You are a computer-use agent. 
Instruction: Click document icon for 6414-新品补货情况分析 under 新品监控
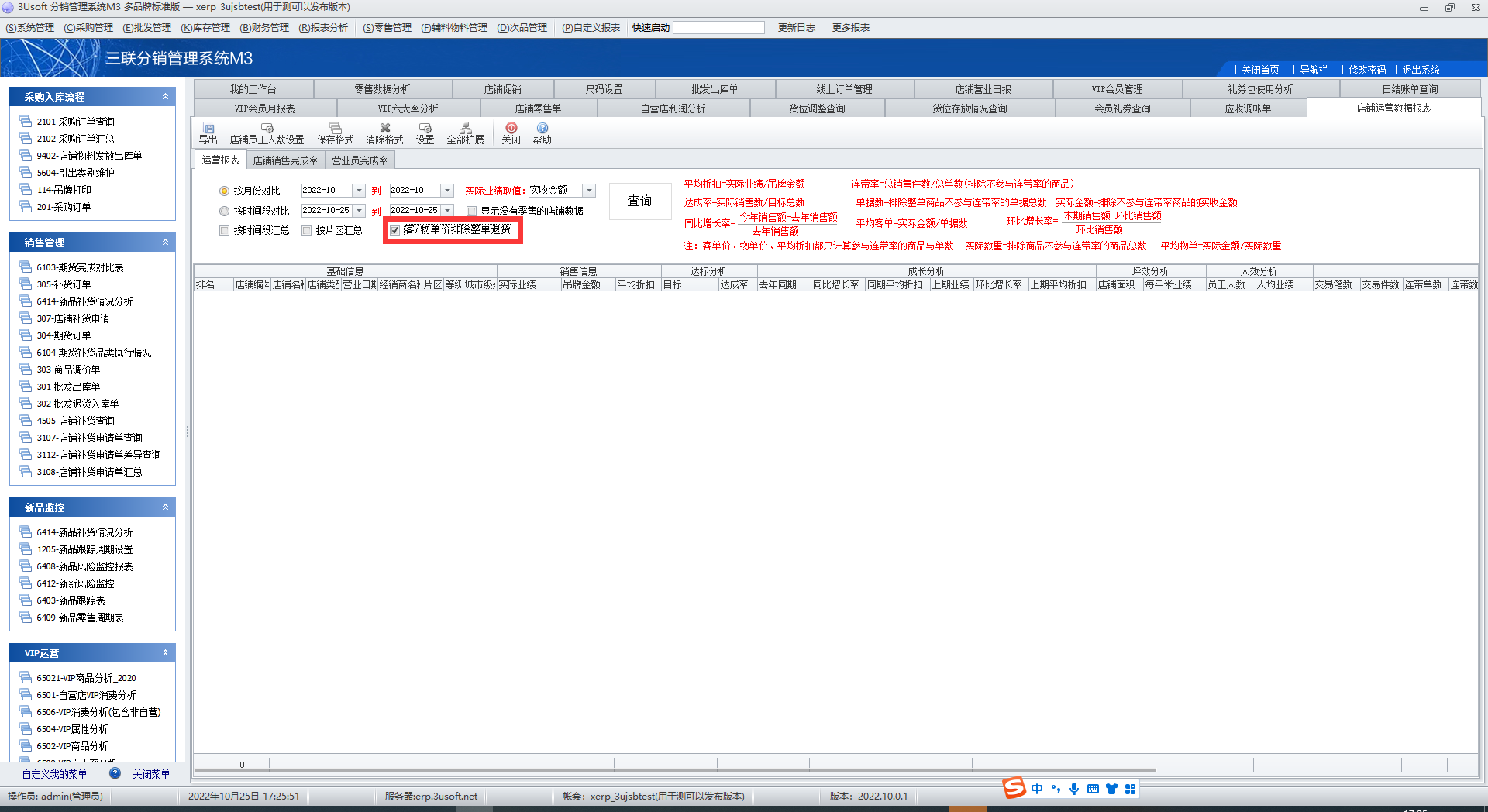pyautogui.click(x=26, y=532)
